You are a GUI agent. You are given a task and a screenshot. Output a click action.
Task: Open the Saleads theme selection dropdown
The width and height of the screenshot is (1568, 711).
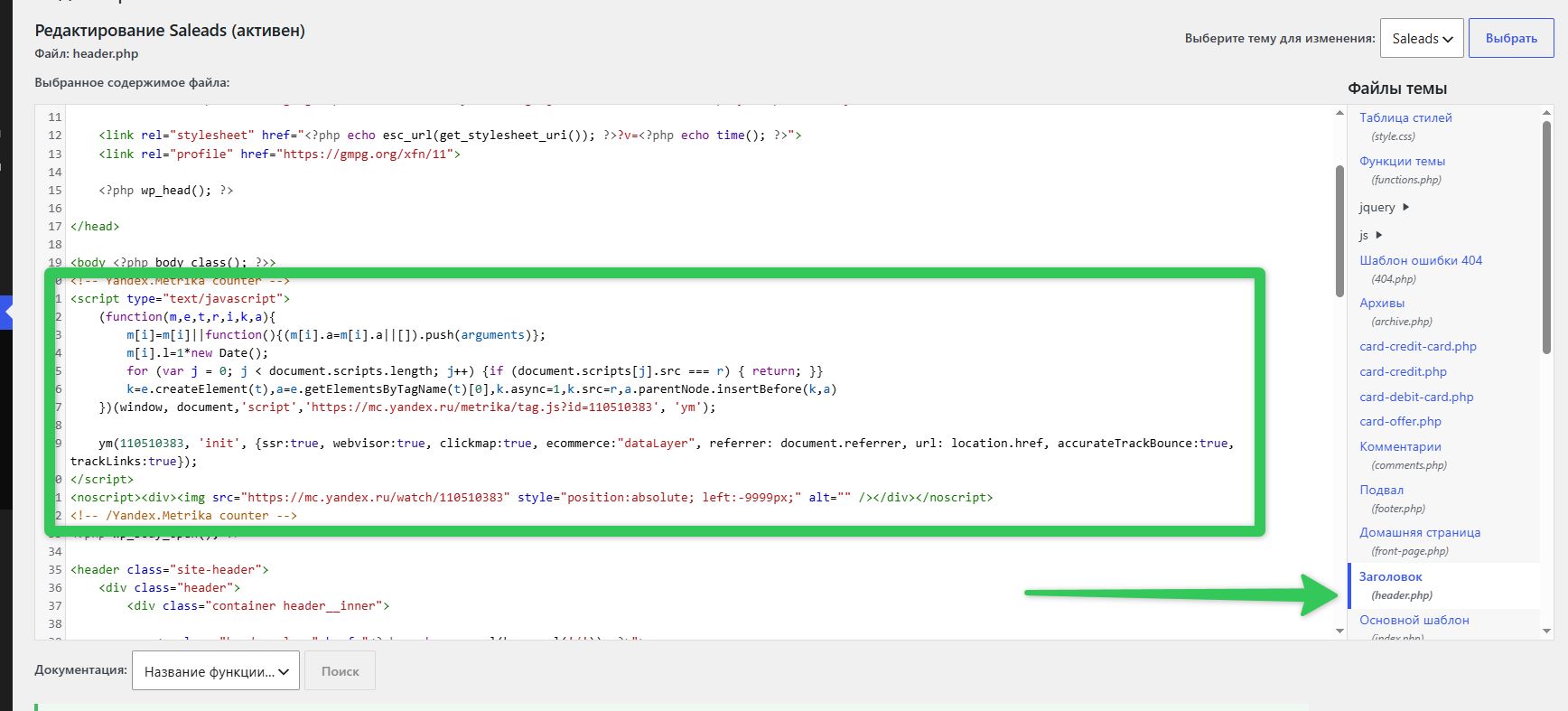click(x=1422, y=39)
